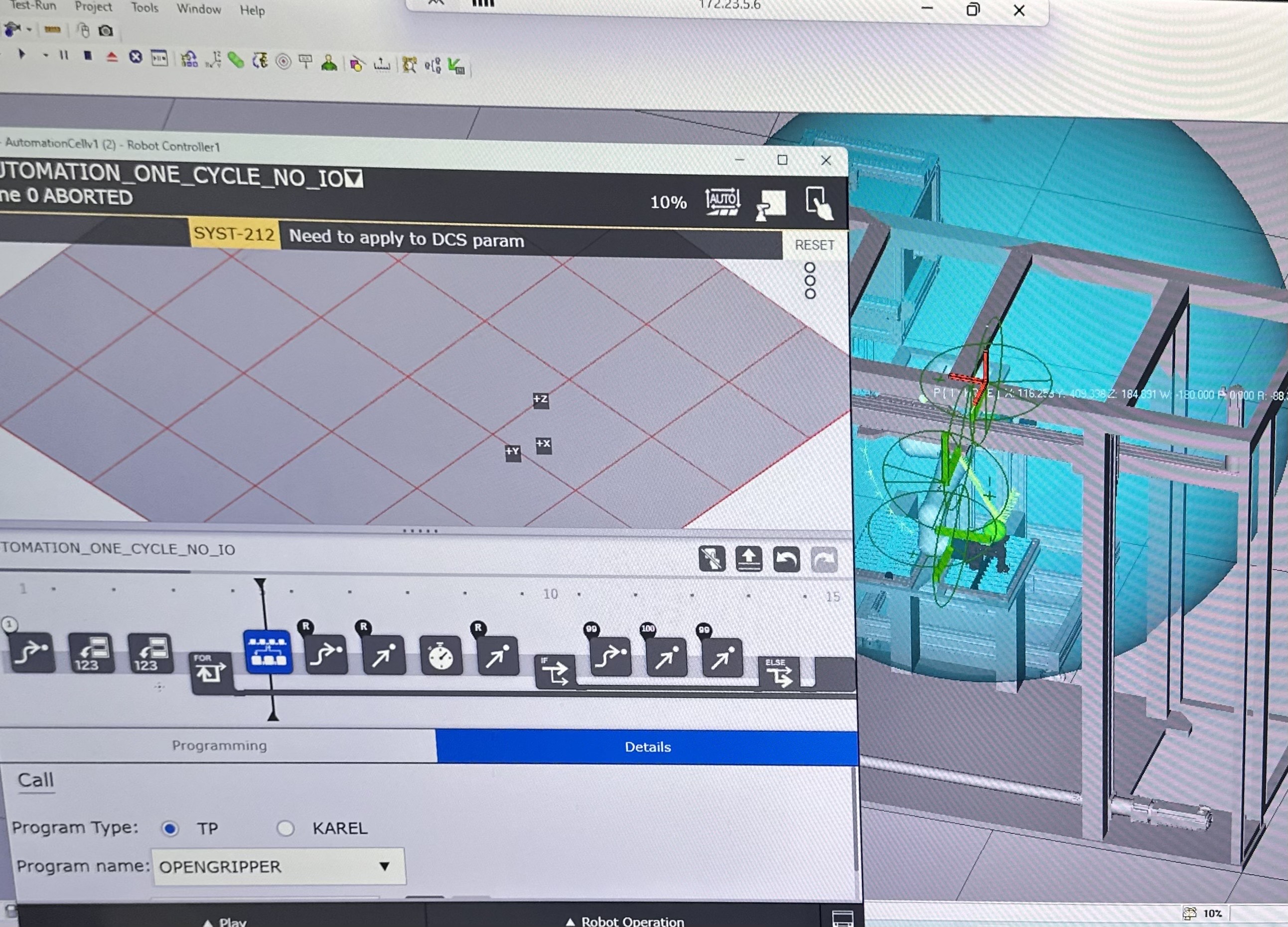Click the timeline playhead marker at step 5
1288x927 pixels.
click(x=261, y=585)
